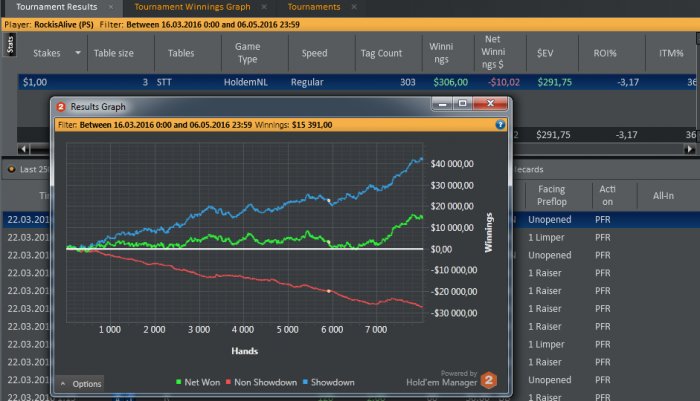Image resolution: width=700 pixels, height=401 pixels.
Task: Click the $306,00 winnings cell
Action: coord(450,82)
